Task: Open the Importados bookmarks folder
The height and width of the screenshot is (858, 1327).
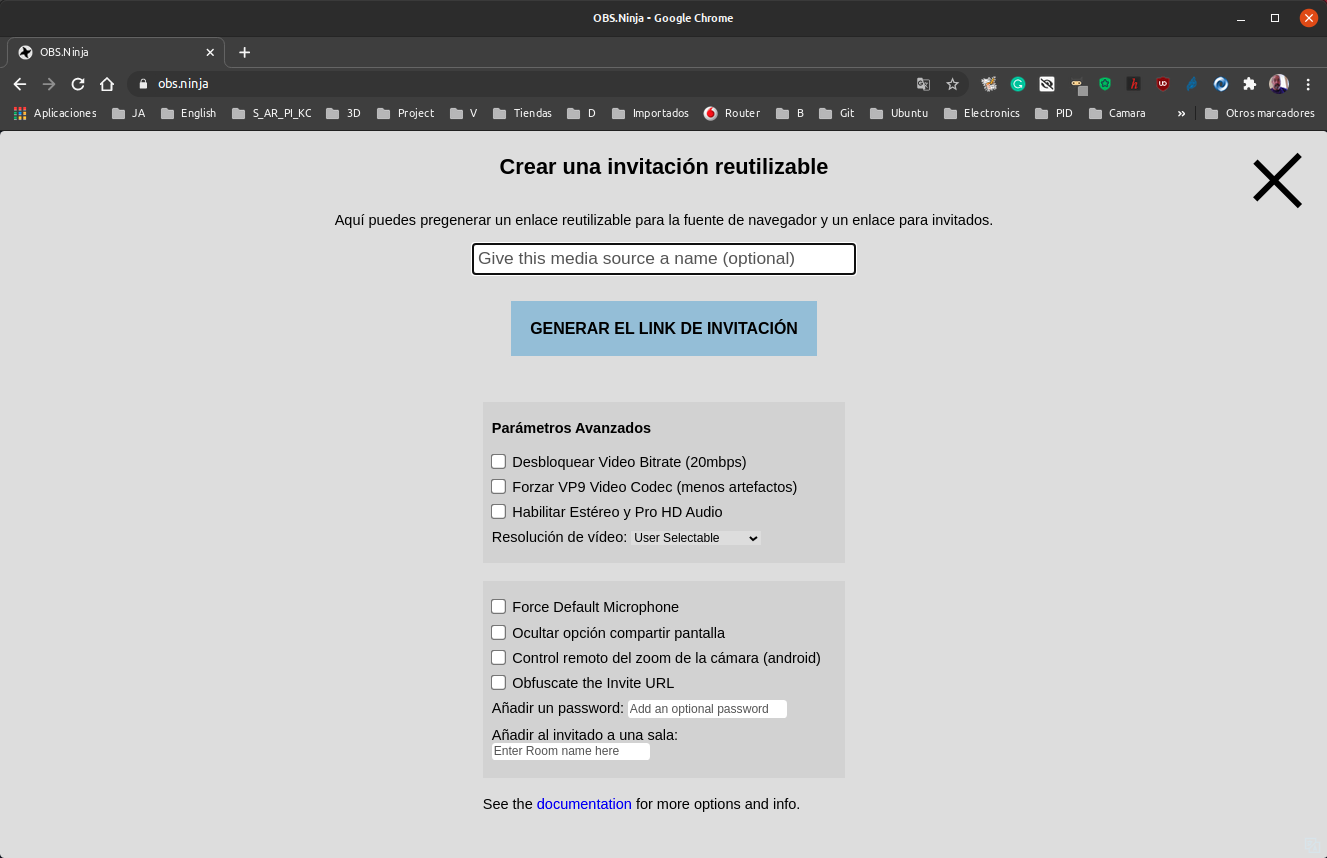Action: coord(650,113)
